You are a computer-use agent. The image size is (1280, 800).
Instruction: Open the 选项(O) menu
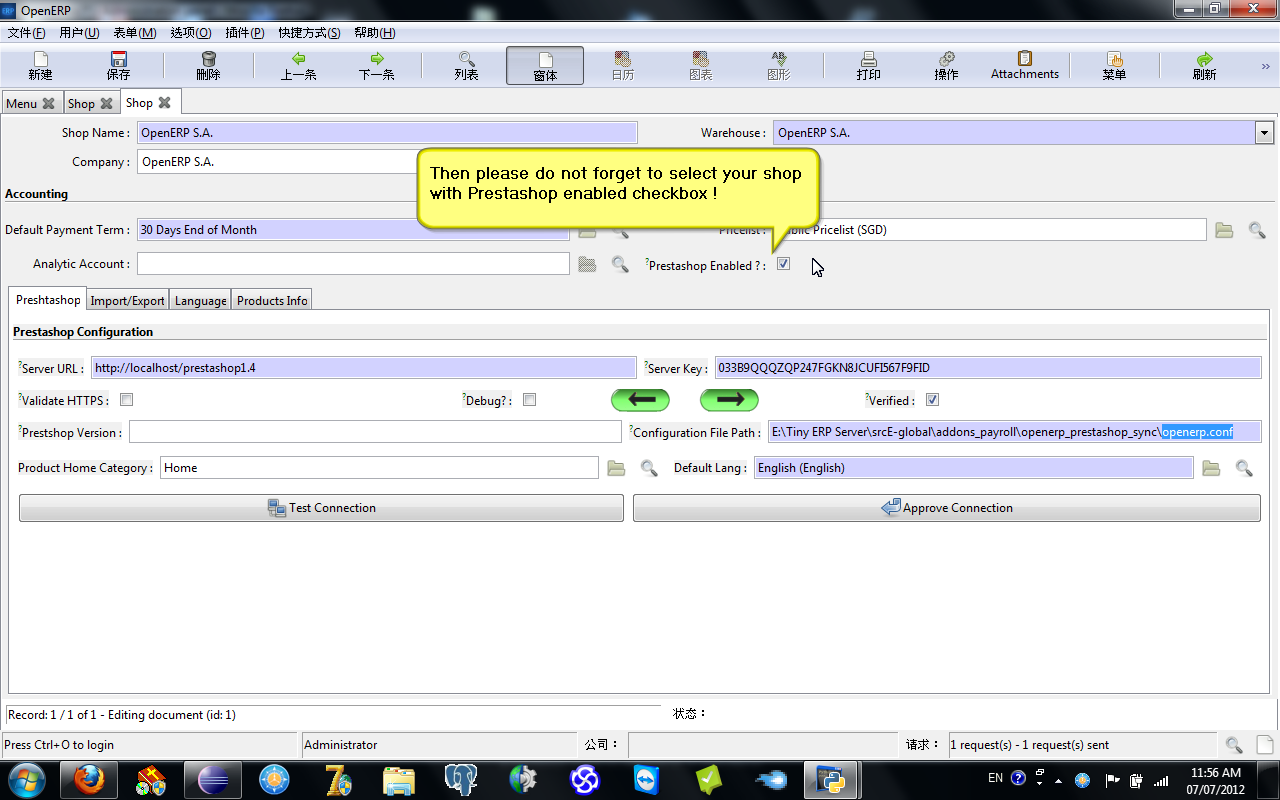(190, 33)
